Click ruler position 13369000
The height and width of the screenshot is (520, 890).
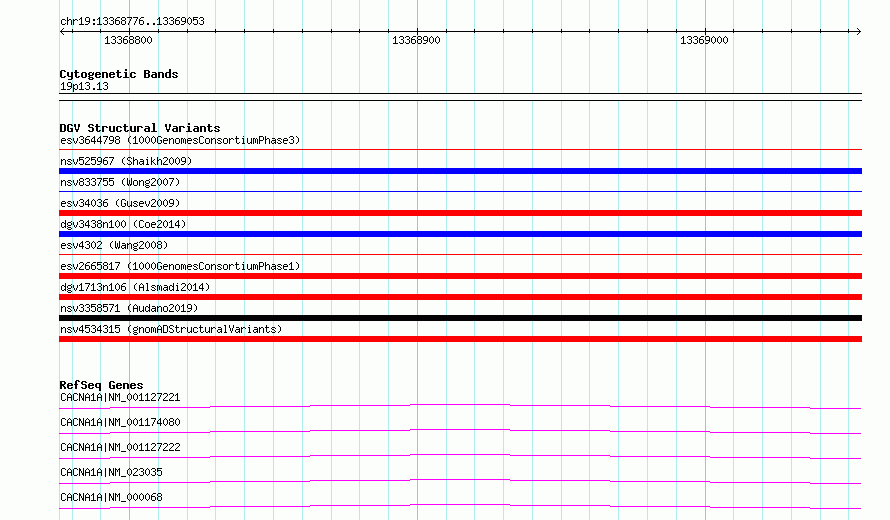click(704, 40)
